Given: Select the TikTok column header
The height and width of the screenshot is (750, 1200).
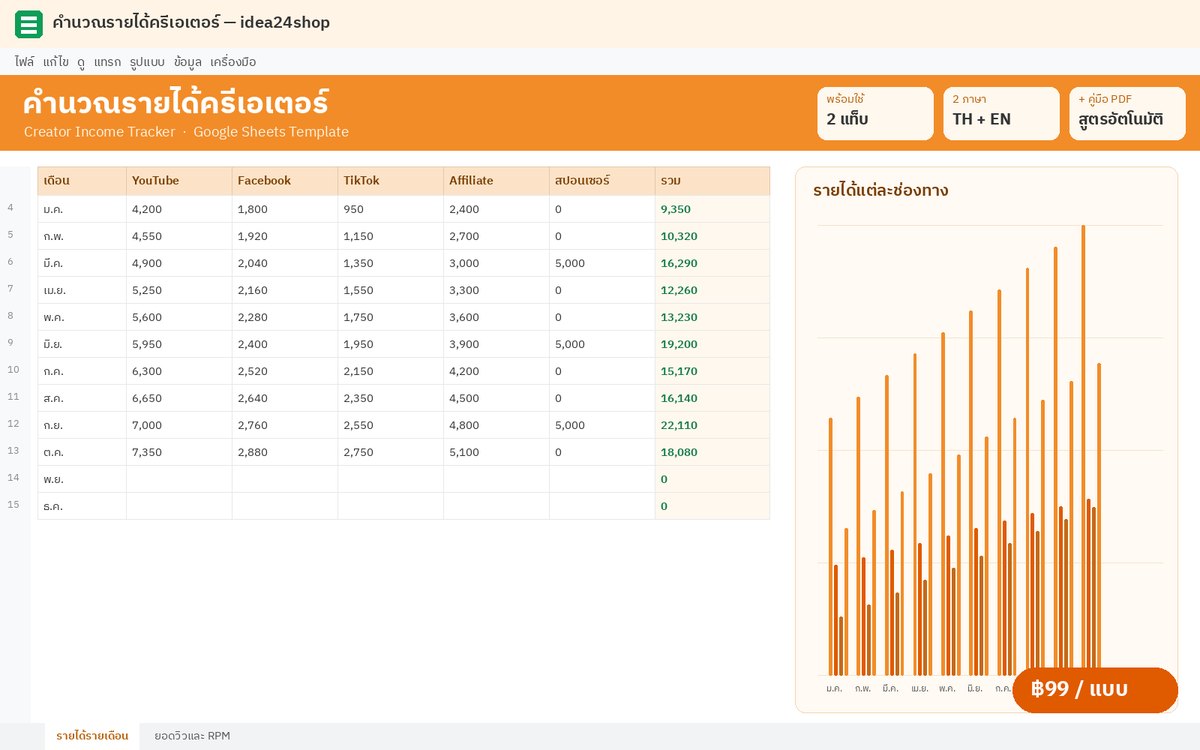Looking at the screenshot, I should tap(391, 181).
